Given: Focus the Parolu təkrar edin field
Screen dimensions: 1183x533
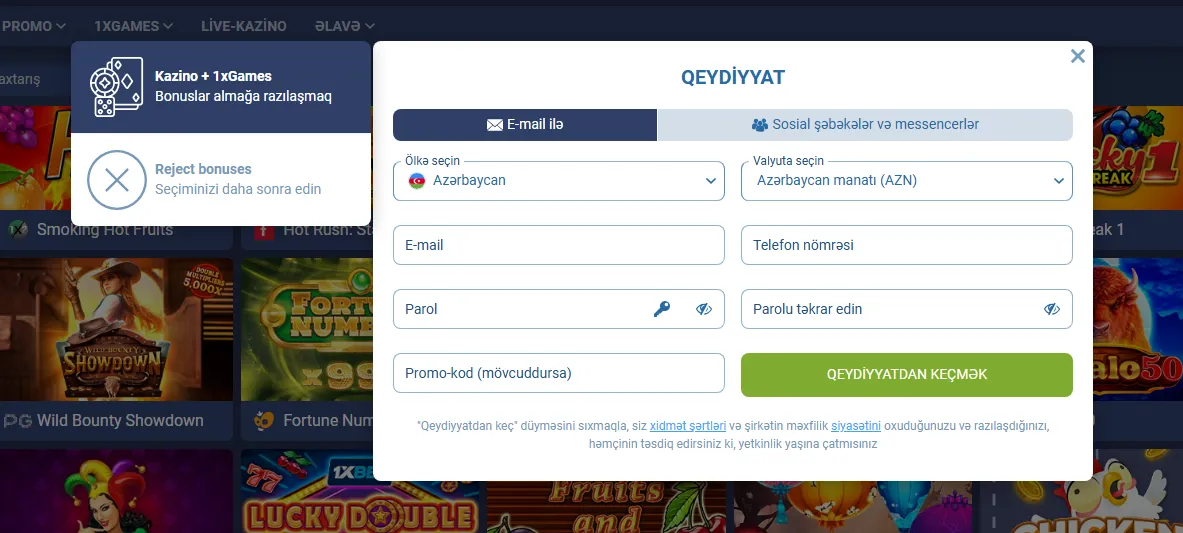Looking at the screenshot, I should click(907, 309).
